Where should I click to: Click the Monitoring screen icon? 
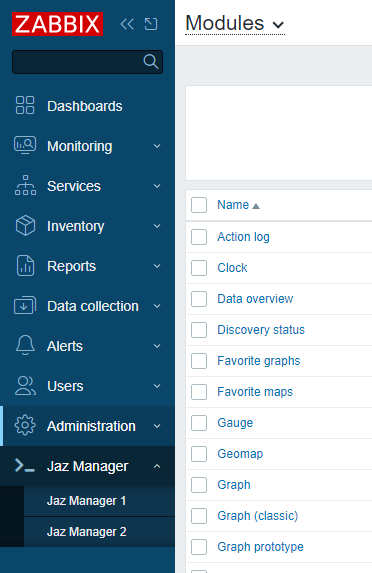(x=25, y=145)
